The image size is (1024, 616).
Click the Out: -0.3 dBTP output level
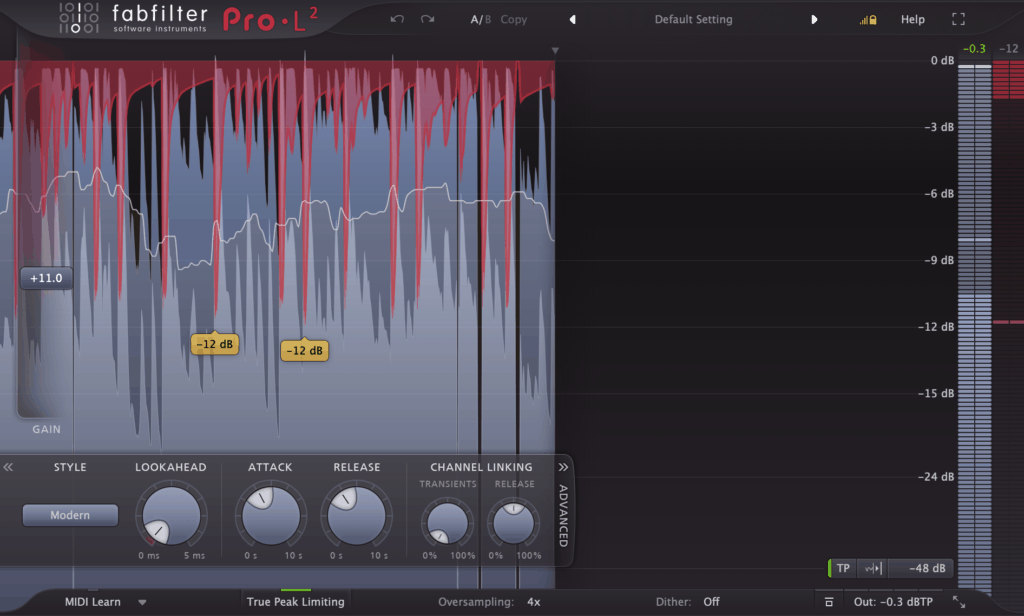coord(893,602)
